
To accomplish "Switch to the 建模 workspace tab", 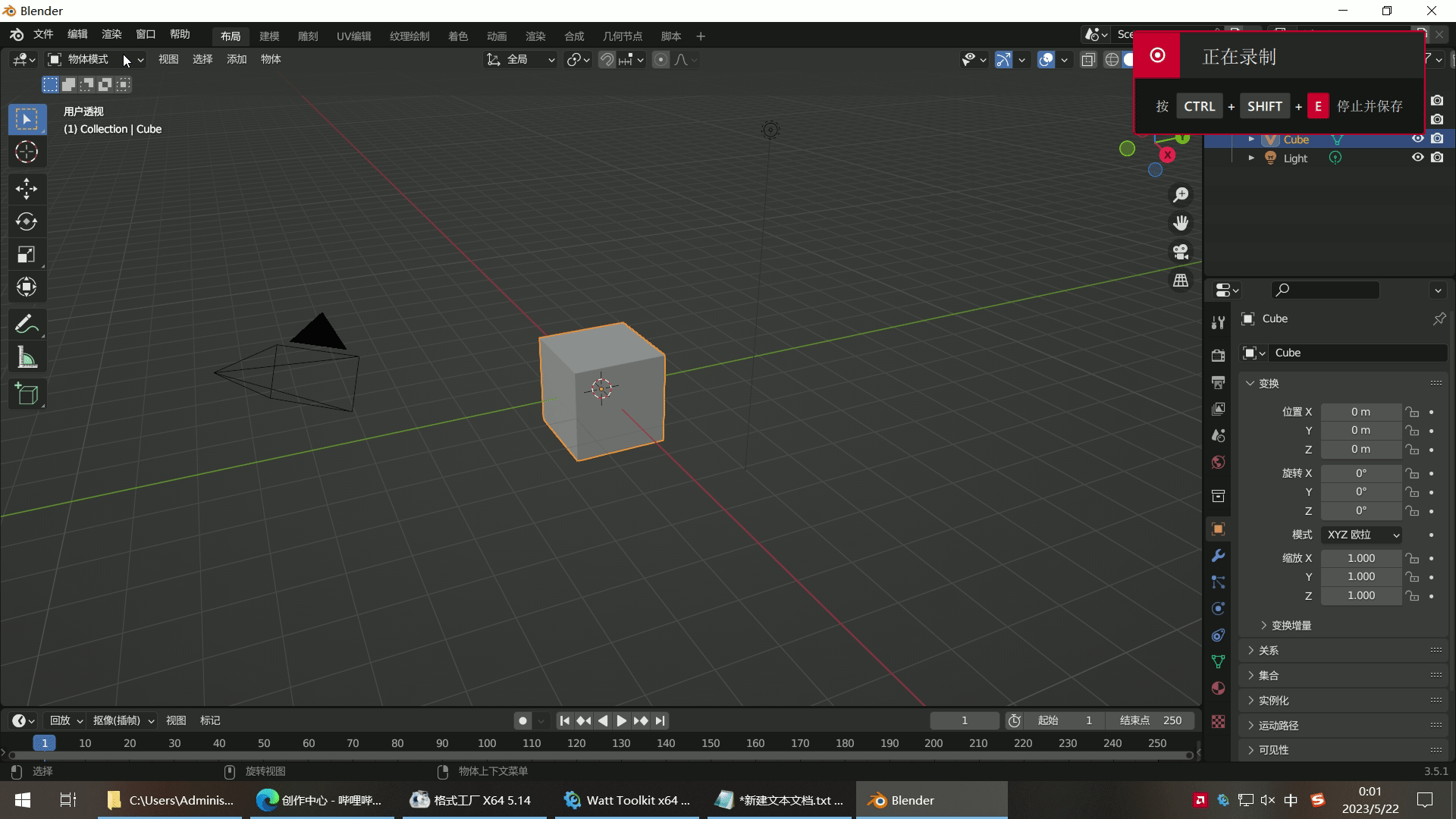I will tap(269, 36).
